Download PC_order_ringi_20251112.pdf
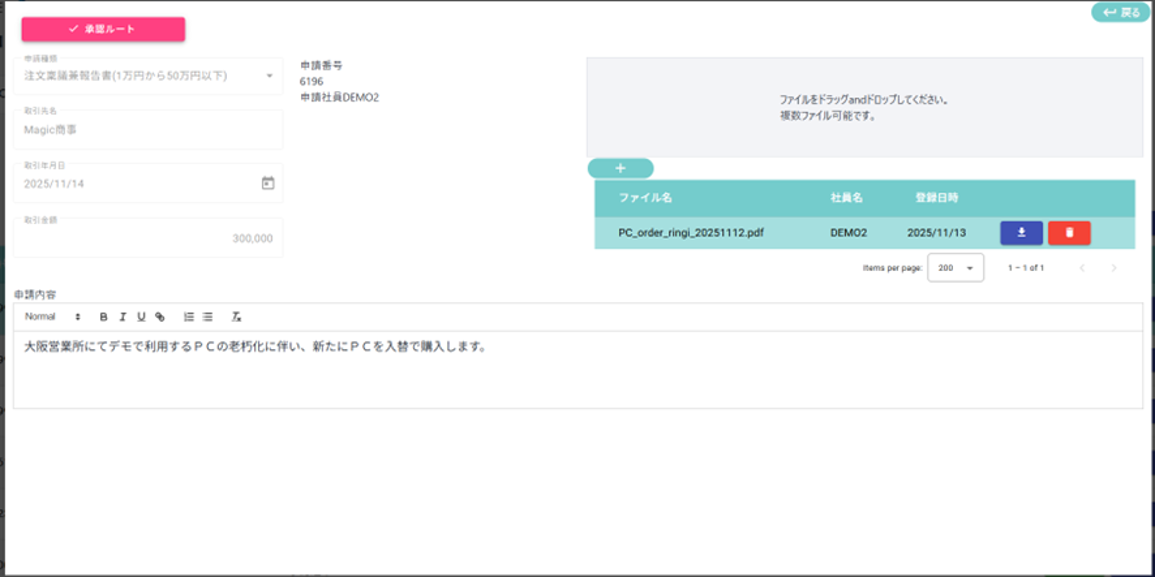This screenshot has width=1155, height=577. [x=1021, y=233]
